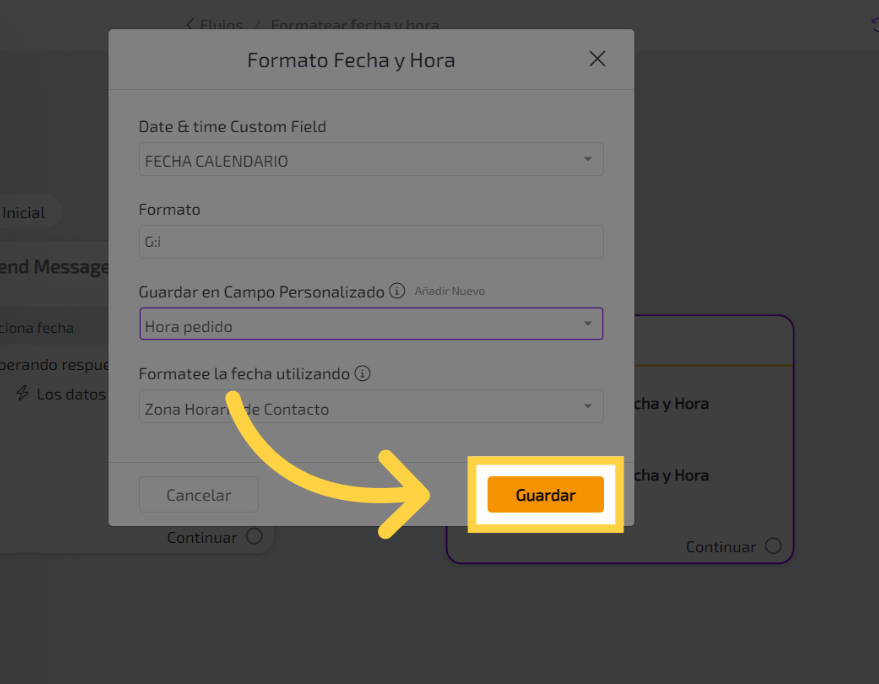
Task: Open the FECHA CALENDARIO custom field dropdown
Action: pyautogui.click(x=370, y=160)
